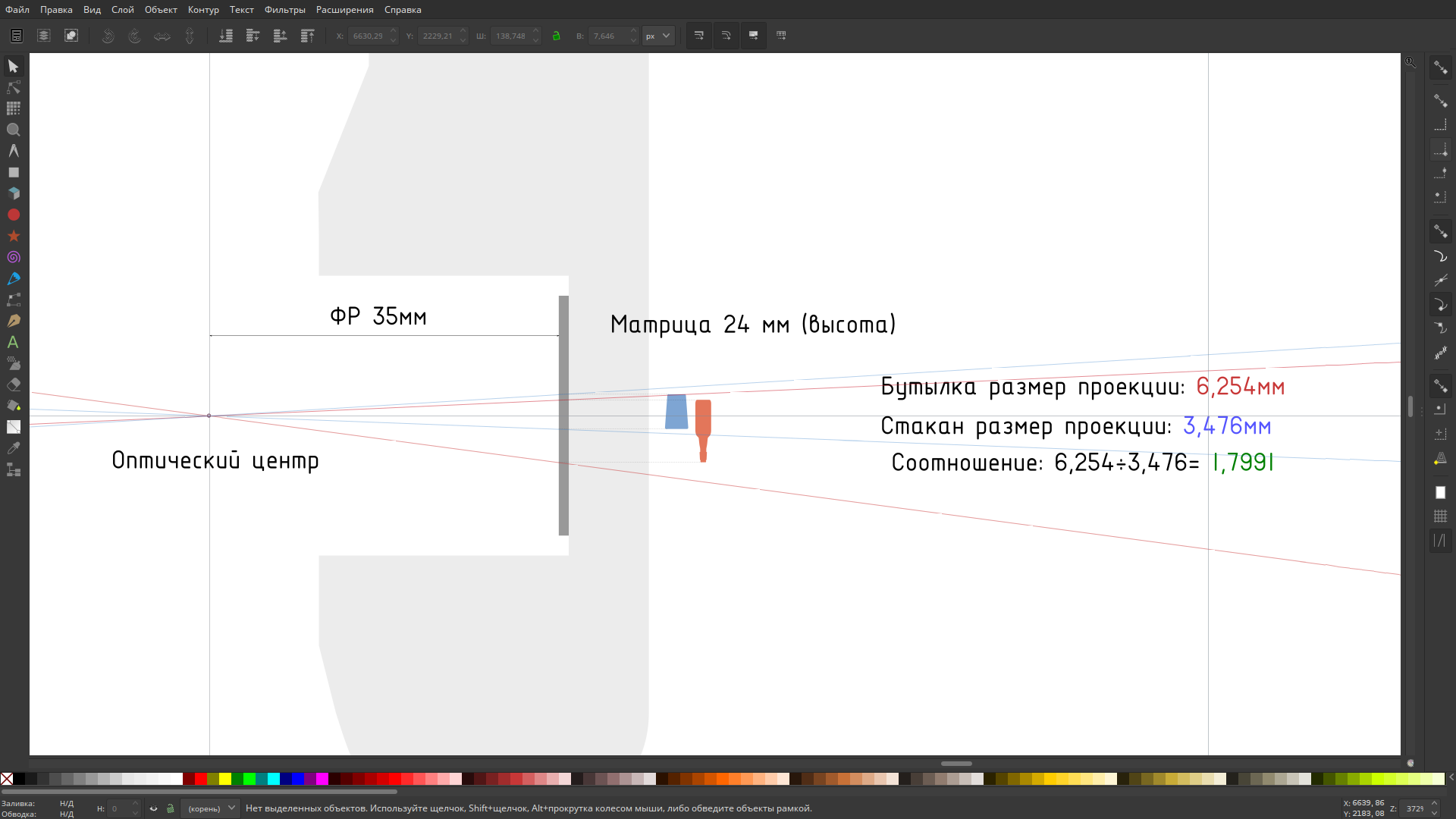Open the layer selector (корень) dropdown
The image size is (1456, 819).
tap(211, 808)
